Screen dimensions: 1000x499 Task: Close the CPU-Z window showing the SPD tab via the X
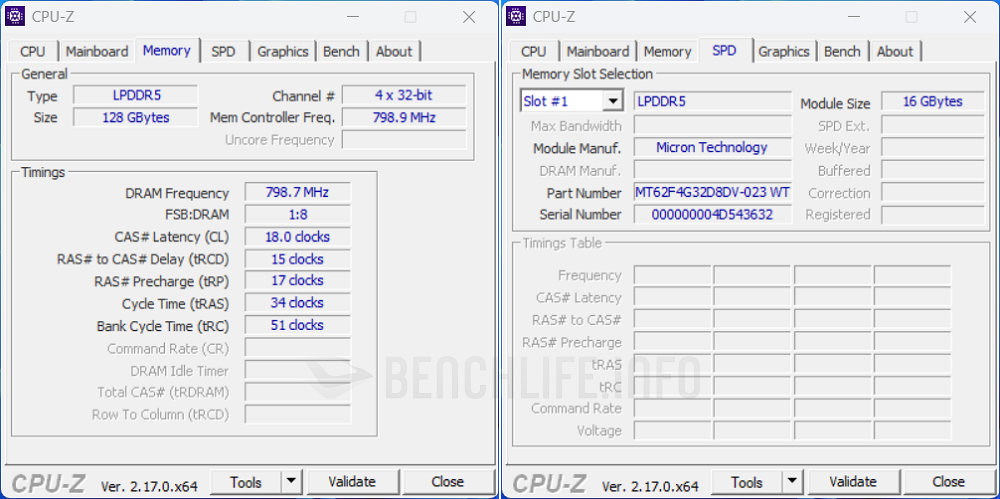(969, 17)
